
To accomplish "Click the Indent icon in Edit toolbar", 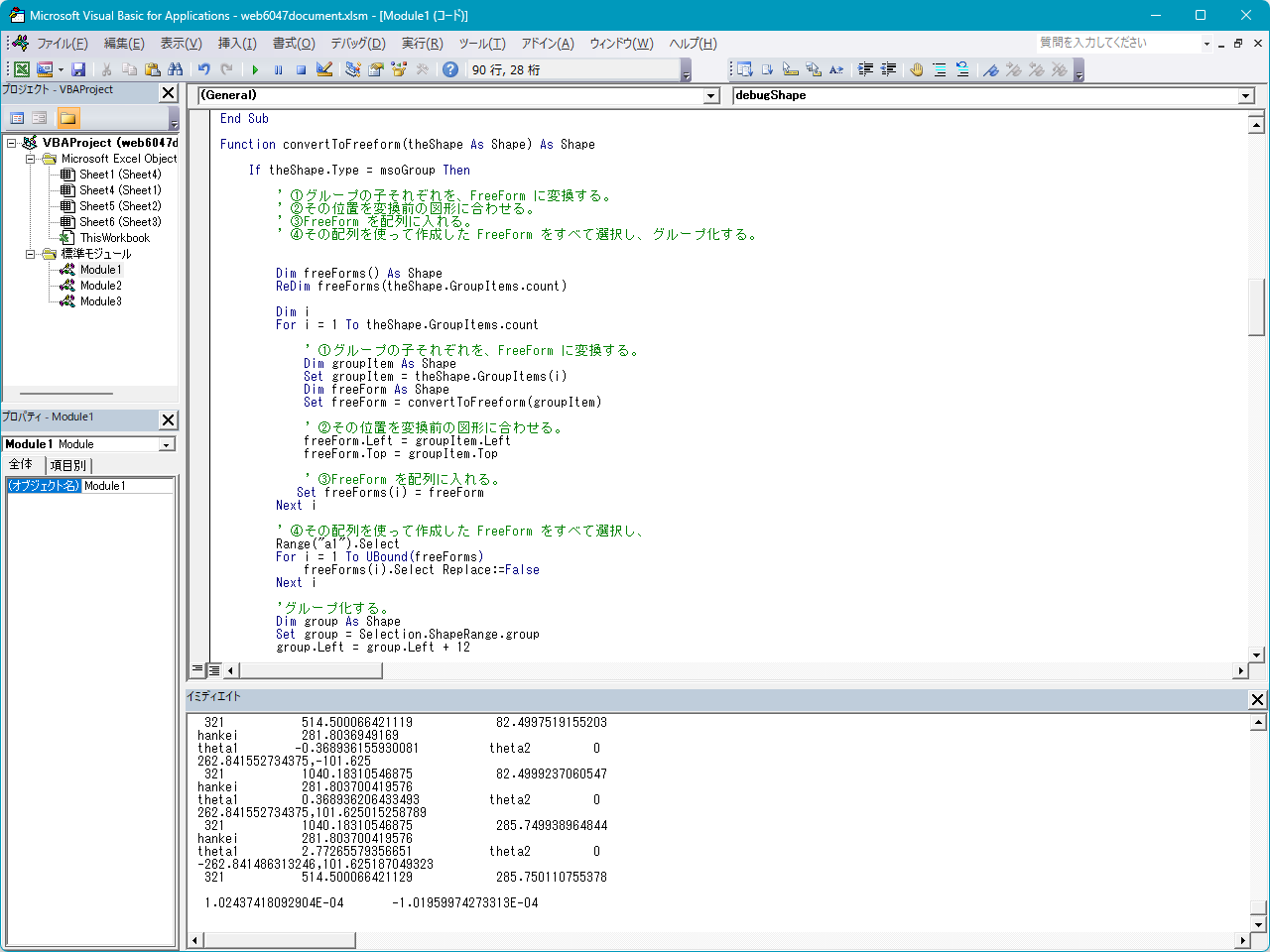I will click(x=865, y=69).
